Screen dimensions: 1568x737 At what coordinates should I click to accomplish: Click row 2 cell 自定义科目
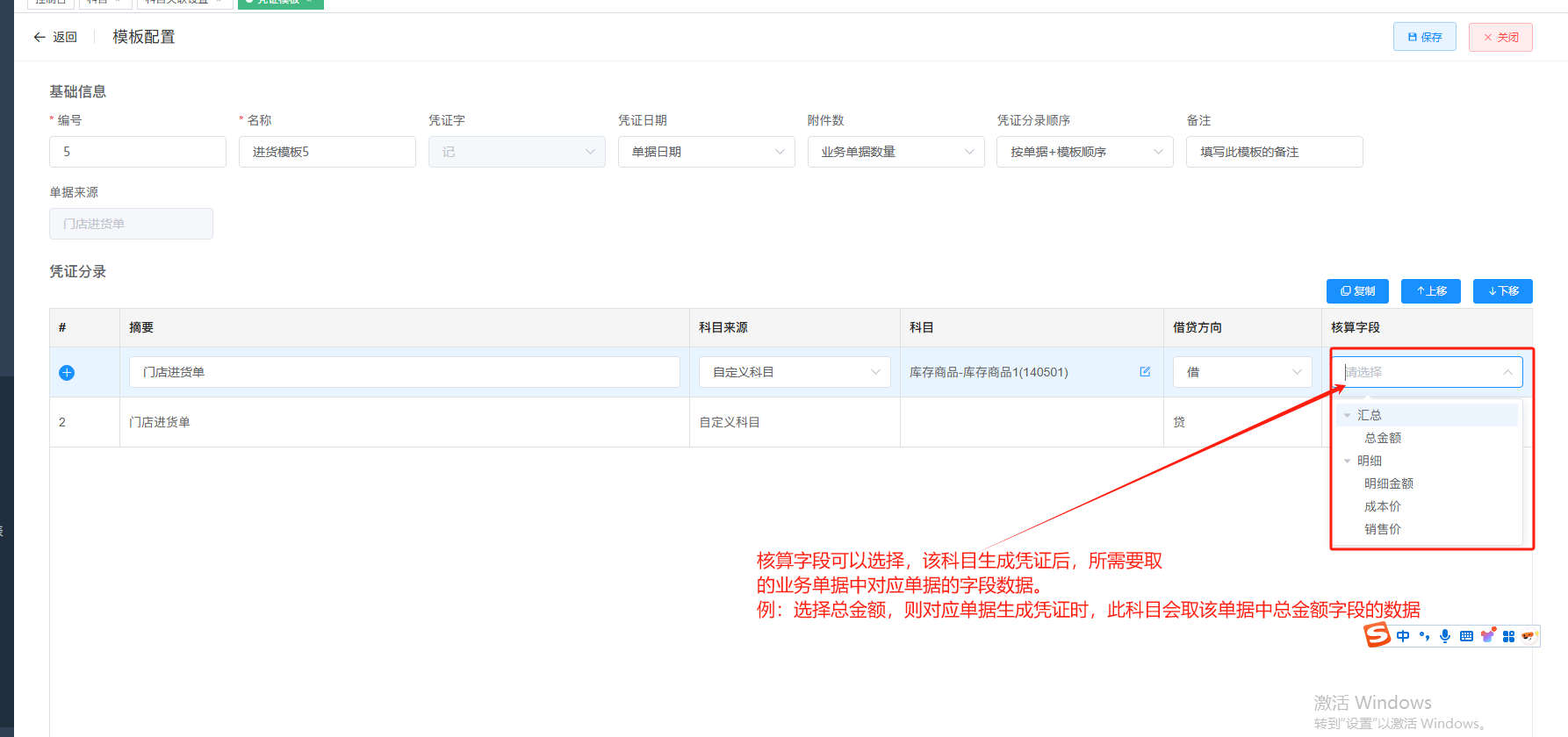coord(730,422)
